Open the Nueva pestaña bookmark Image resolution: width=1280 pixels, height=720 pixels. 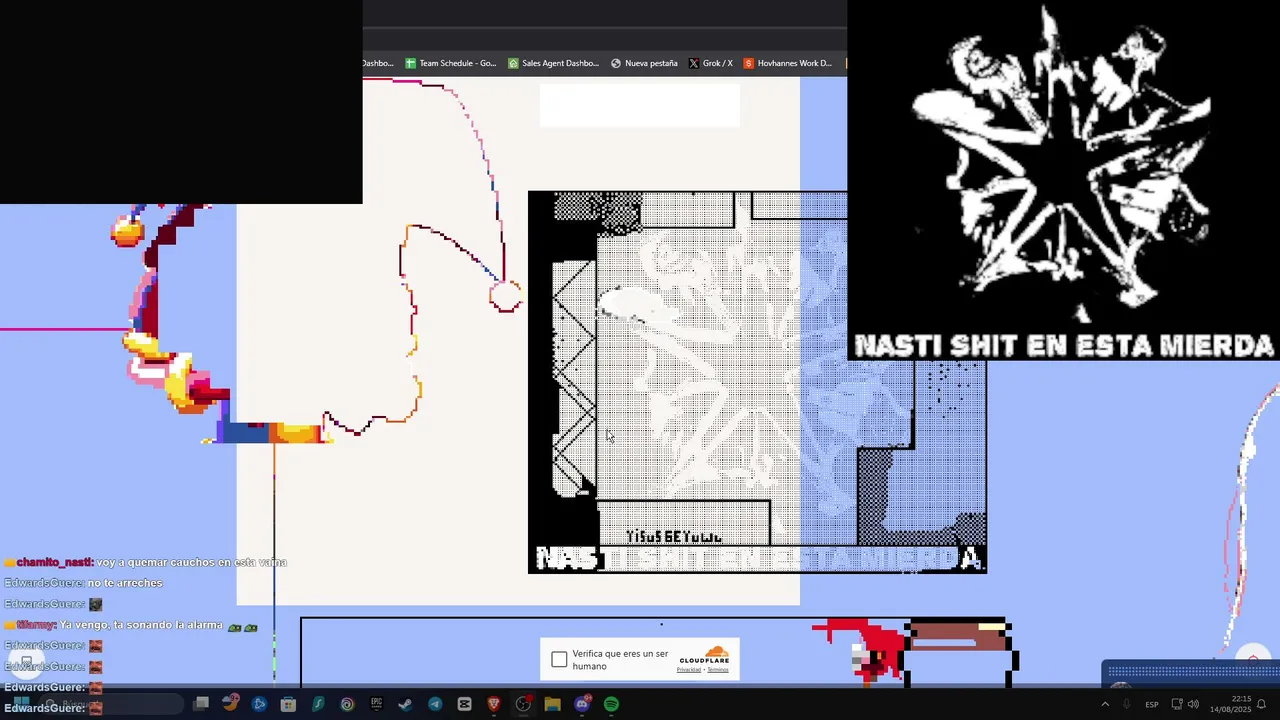[x=644, y=63]
